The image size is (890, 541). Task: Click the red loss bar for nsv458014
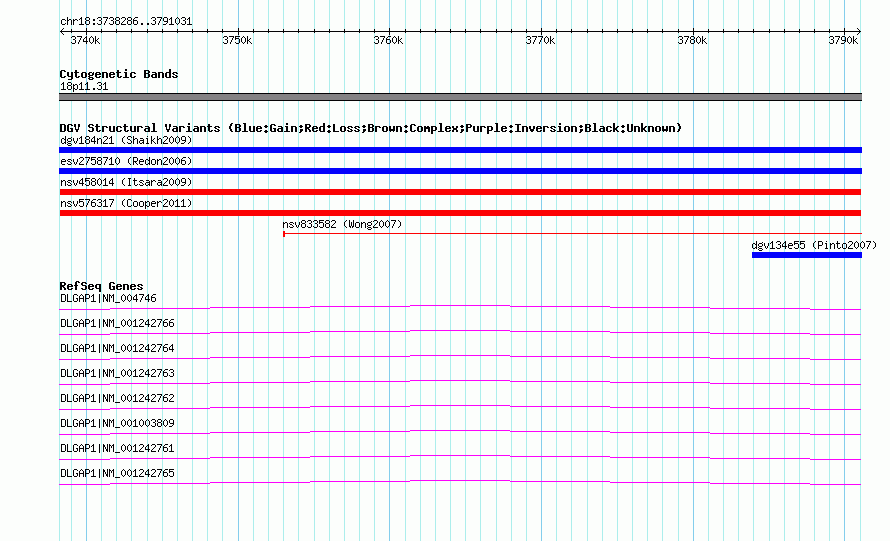[460, 192]
